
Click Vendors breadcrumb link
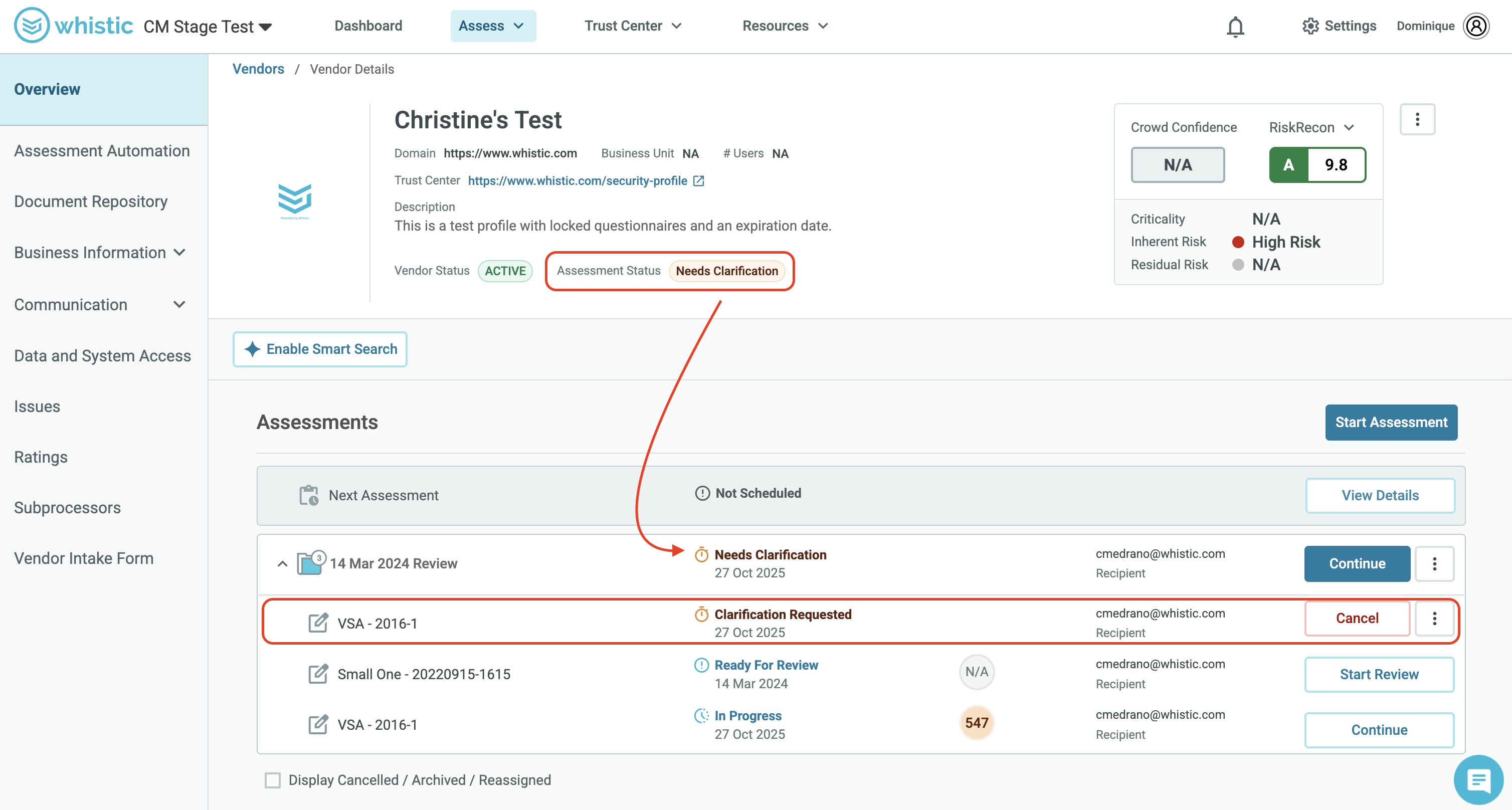click(258, 69)
